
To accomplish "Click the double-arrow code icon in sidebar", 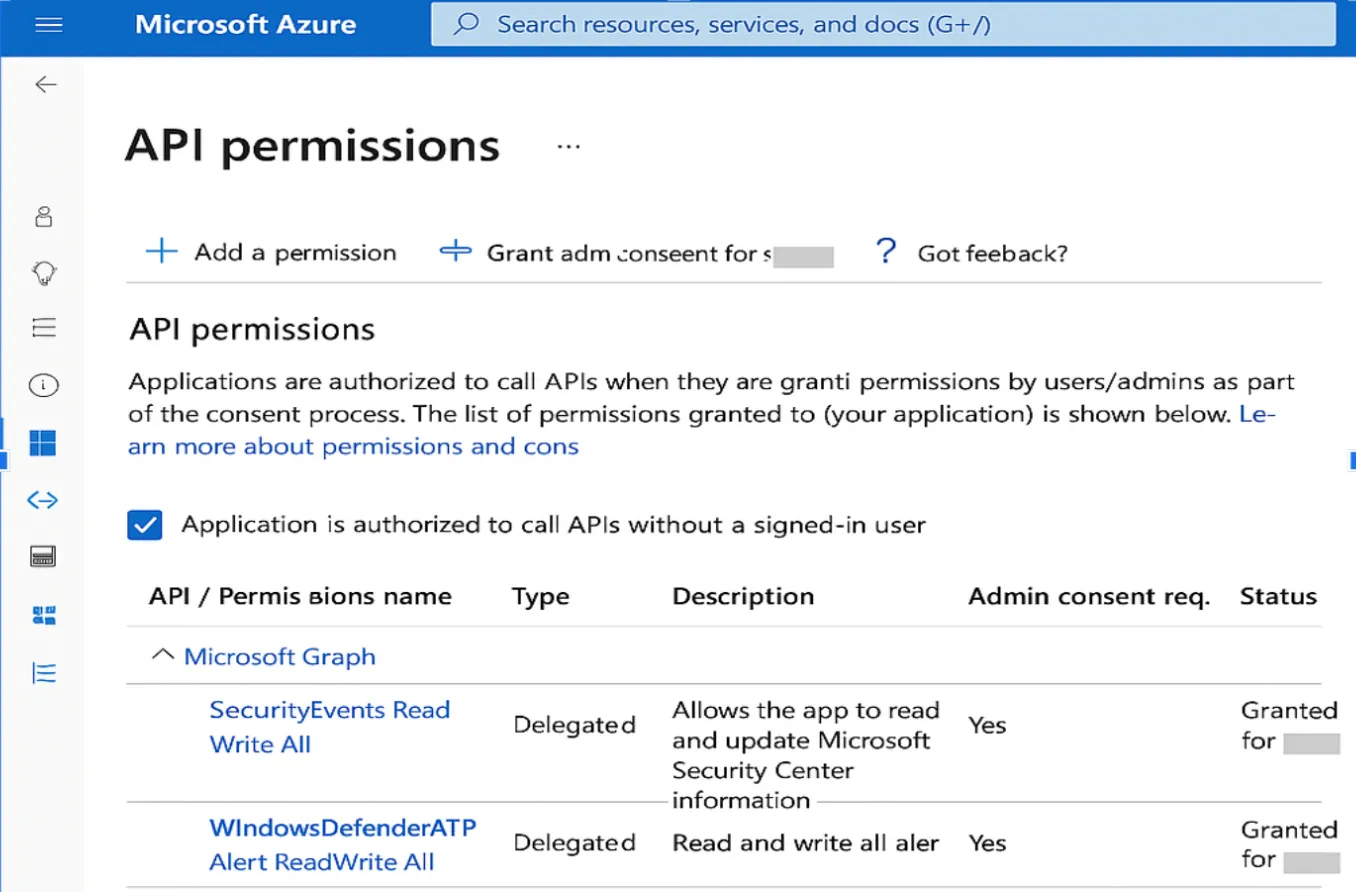I will click(x=43, y=500).
